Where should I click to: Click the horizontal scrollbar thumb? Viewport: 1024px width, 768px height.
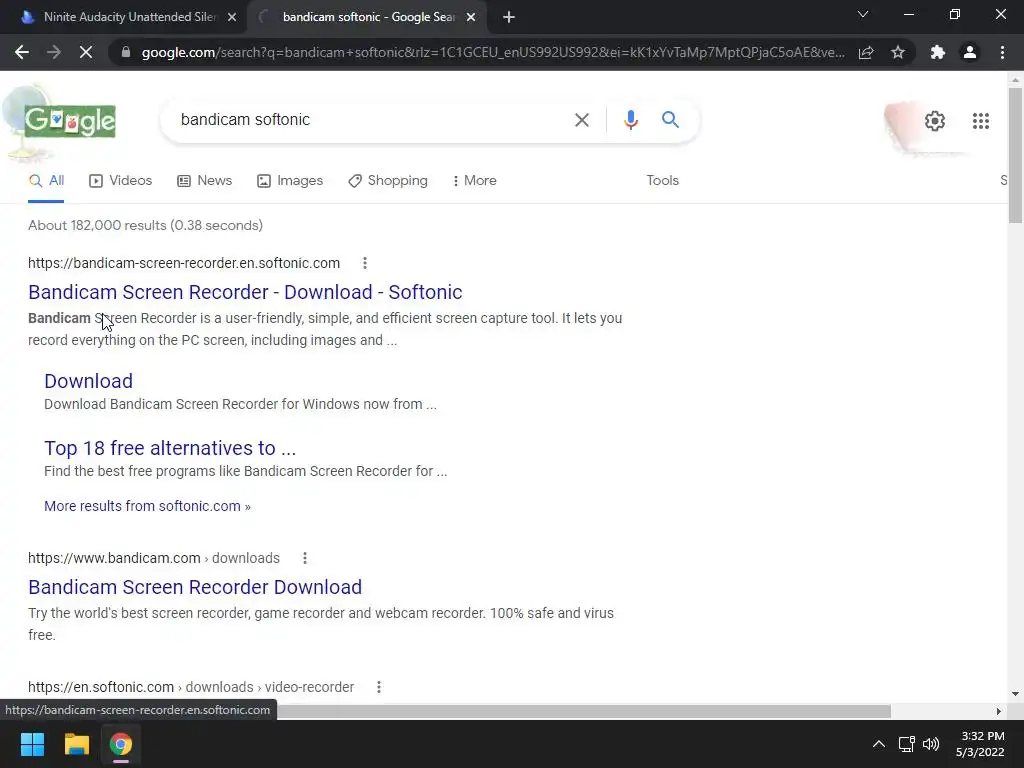click(583, 711)
